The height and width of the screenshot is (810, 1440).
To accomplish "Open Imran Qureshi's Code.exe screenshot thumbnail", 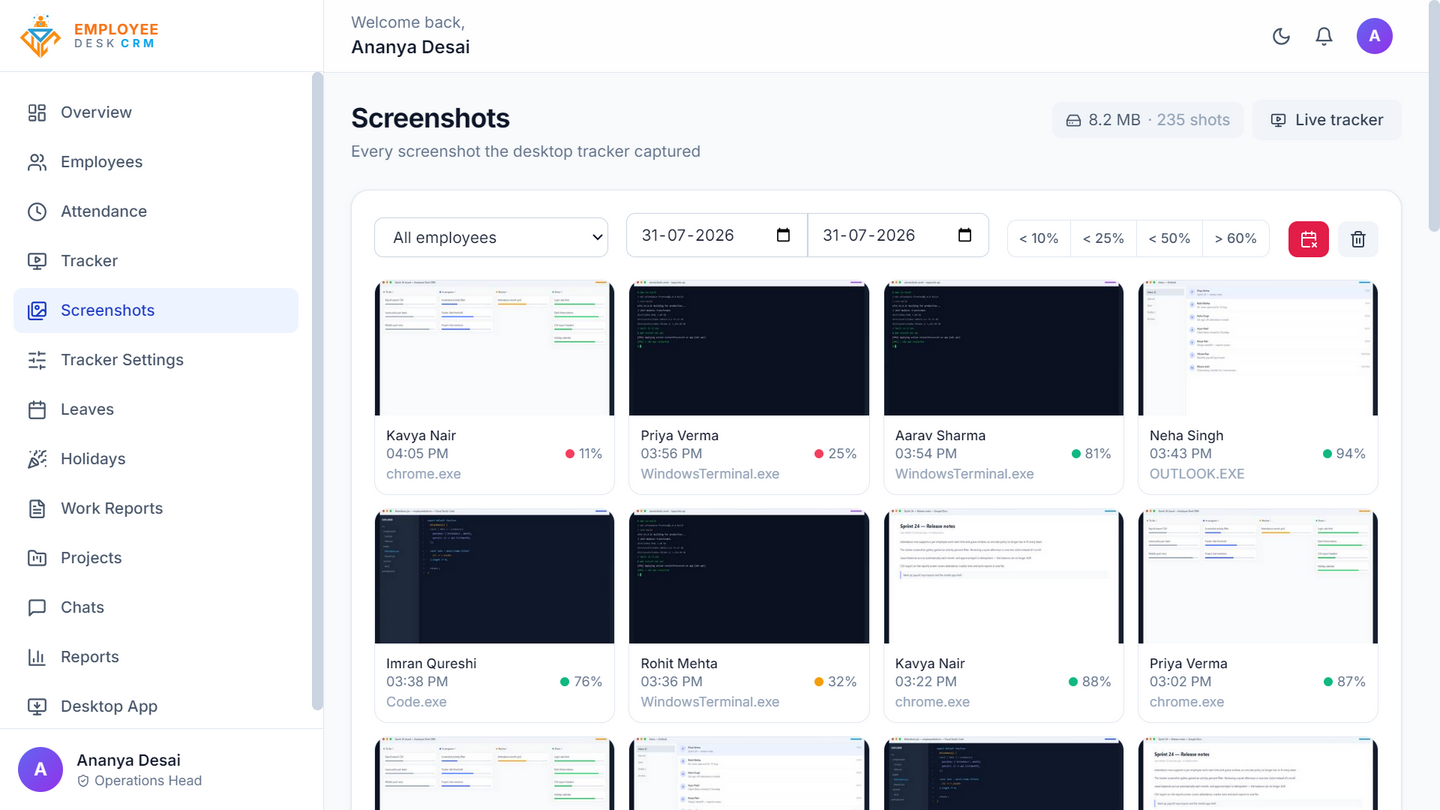I will pos(494,576).
